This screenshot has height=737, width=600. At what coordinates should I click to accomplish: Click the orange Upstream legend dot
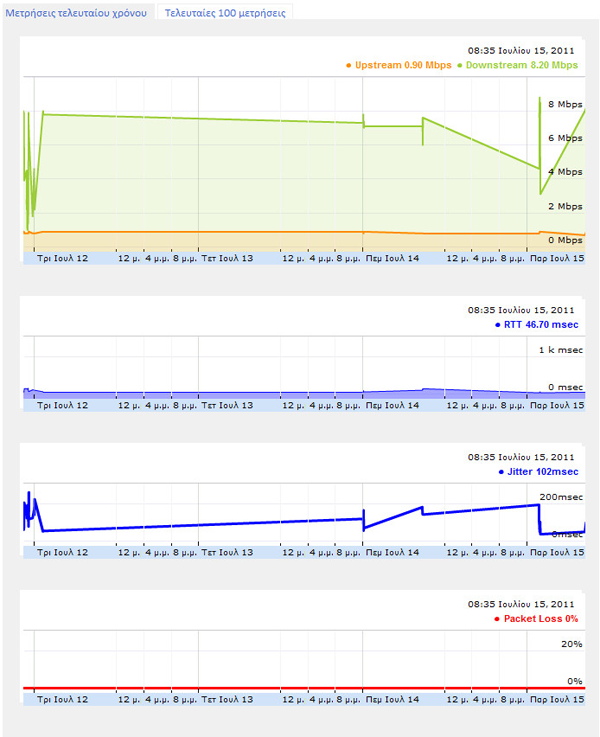point(348,65)
